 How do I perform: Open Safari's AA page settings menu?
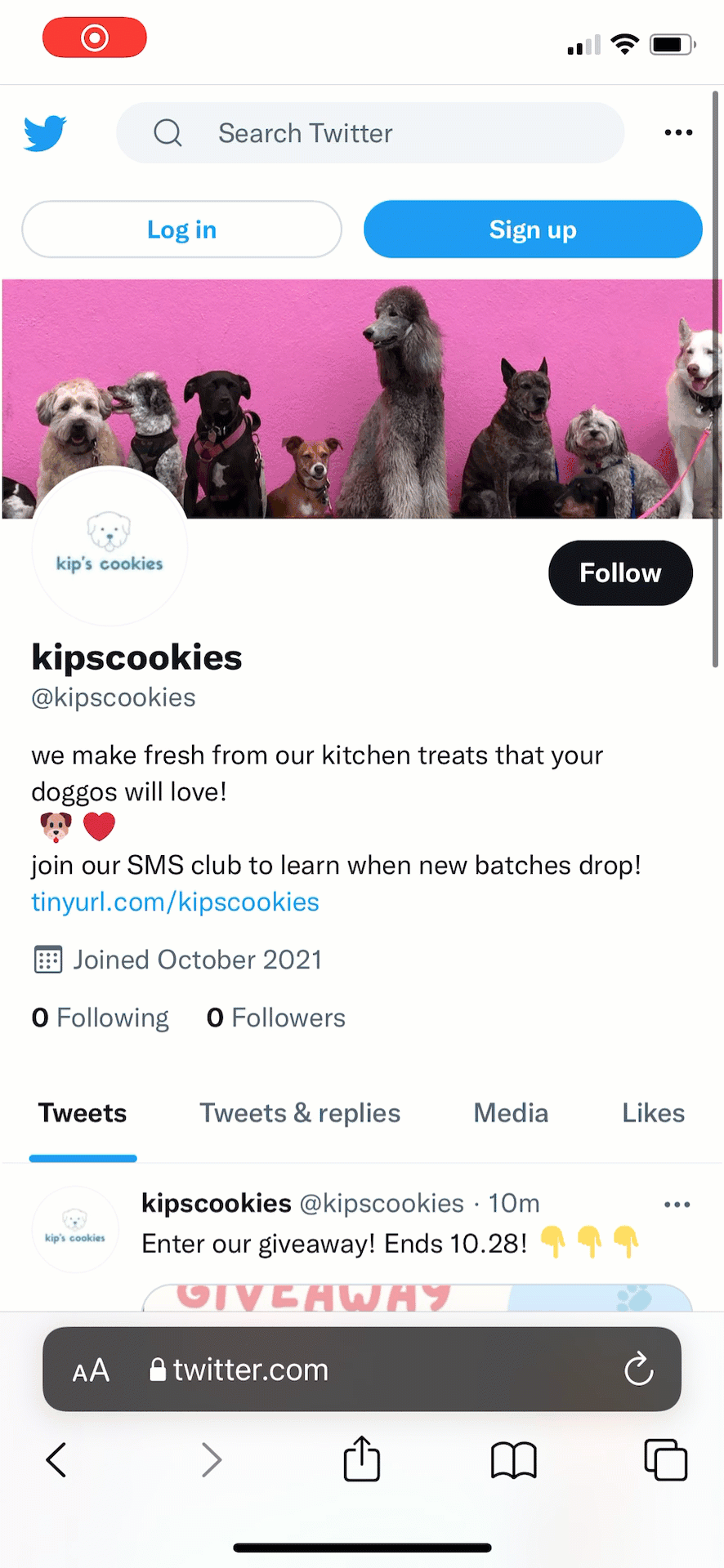pos(91,1370)
